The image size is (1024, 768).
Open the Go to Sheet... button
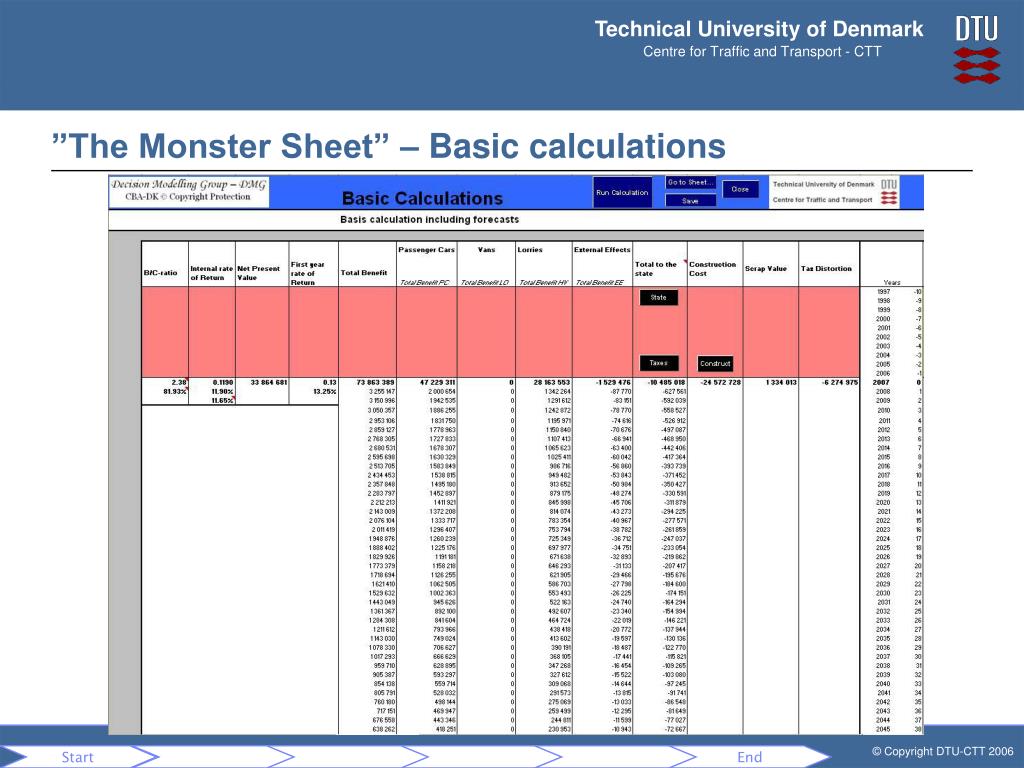(x=690, y=183)
